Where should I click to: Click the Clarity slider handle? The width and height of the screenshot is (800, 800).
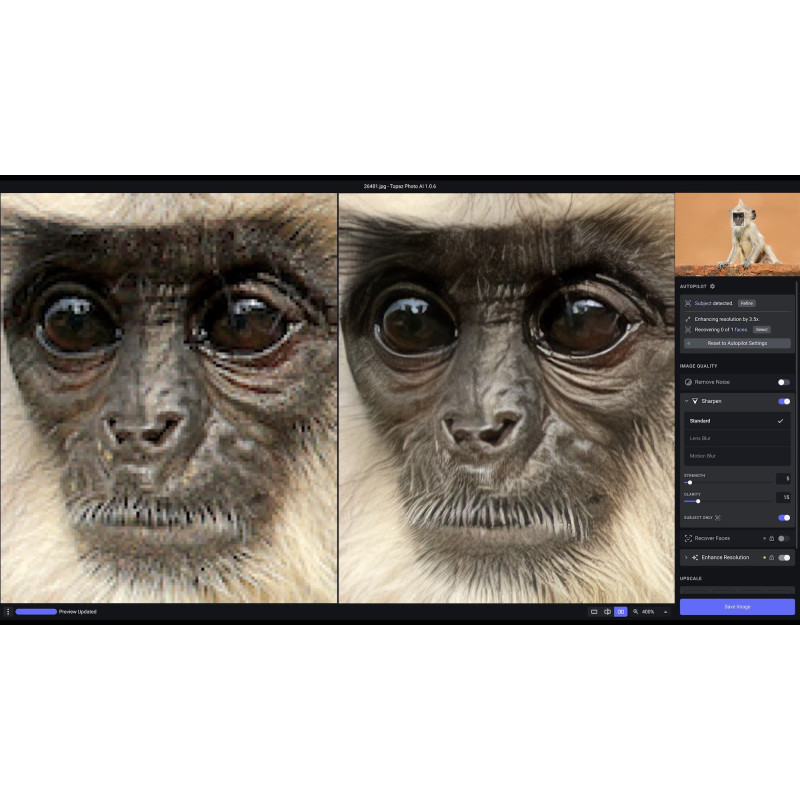point(698,501)
